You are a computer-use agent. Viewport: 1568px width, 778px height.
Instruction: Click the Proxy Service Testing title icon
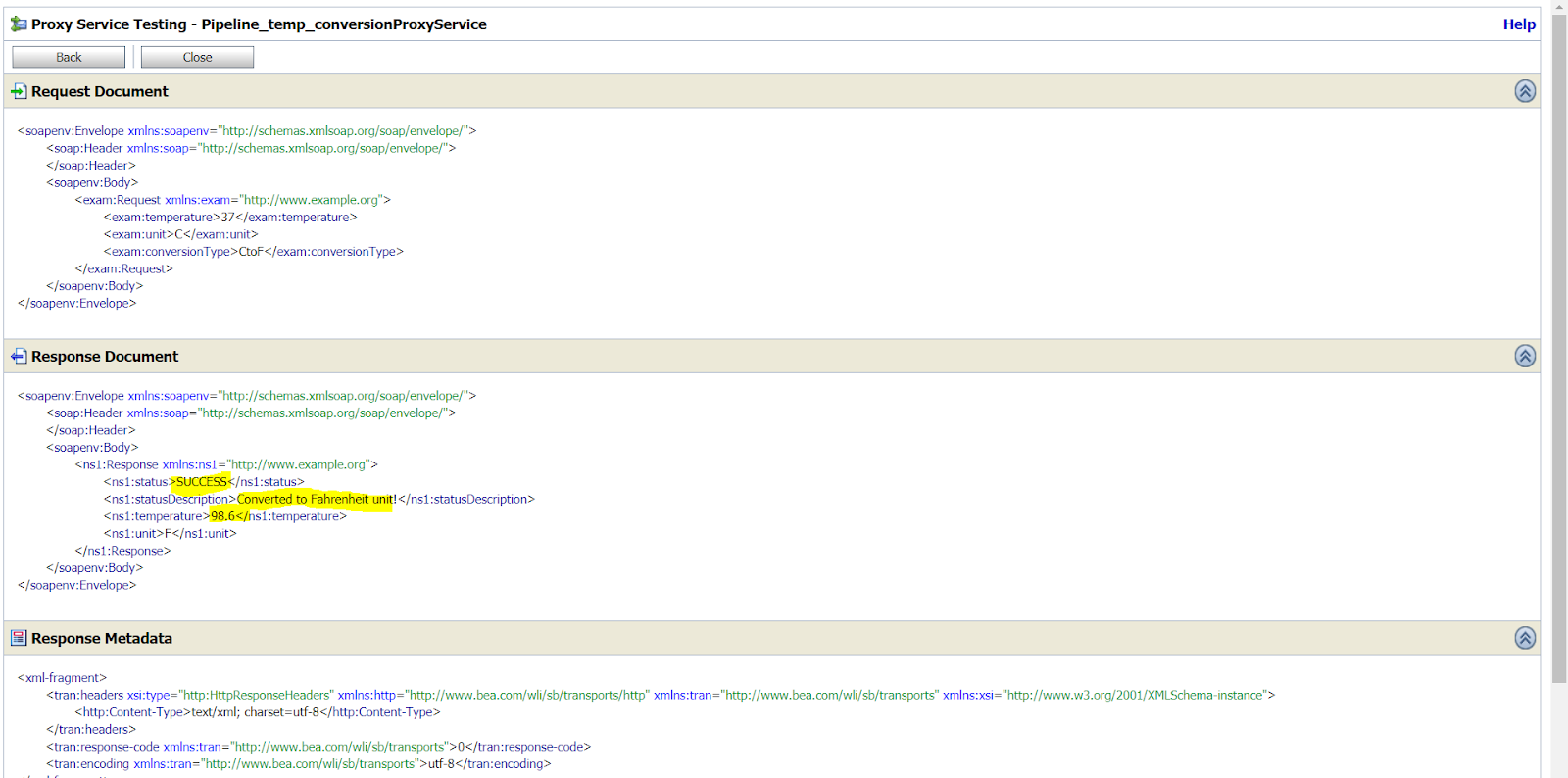click(x=19, y=24)
